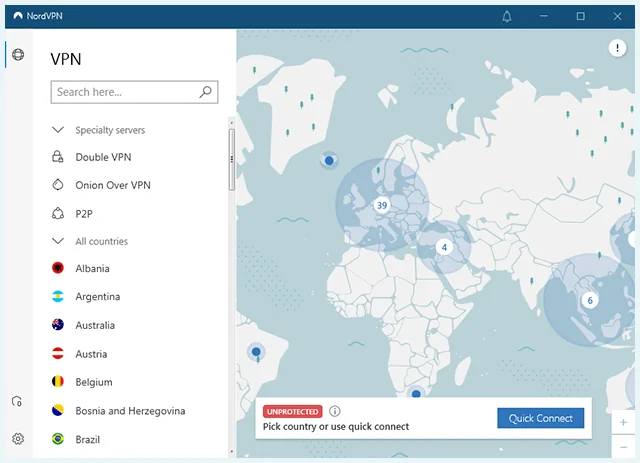This screenshot has width=640, height=463.
Task: Select the South Africa server dot on map
Action: (x=416, y=394)
